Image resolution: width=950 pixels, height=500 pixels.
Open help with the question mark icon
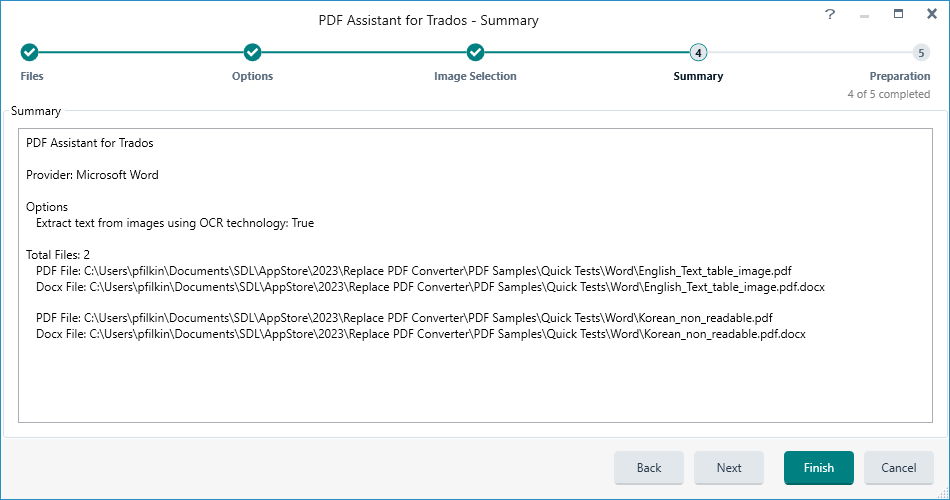click(x=830, y=14)
